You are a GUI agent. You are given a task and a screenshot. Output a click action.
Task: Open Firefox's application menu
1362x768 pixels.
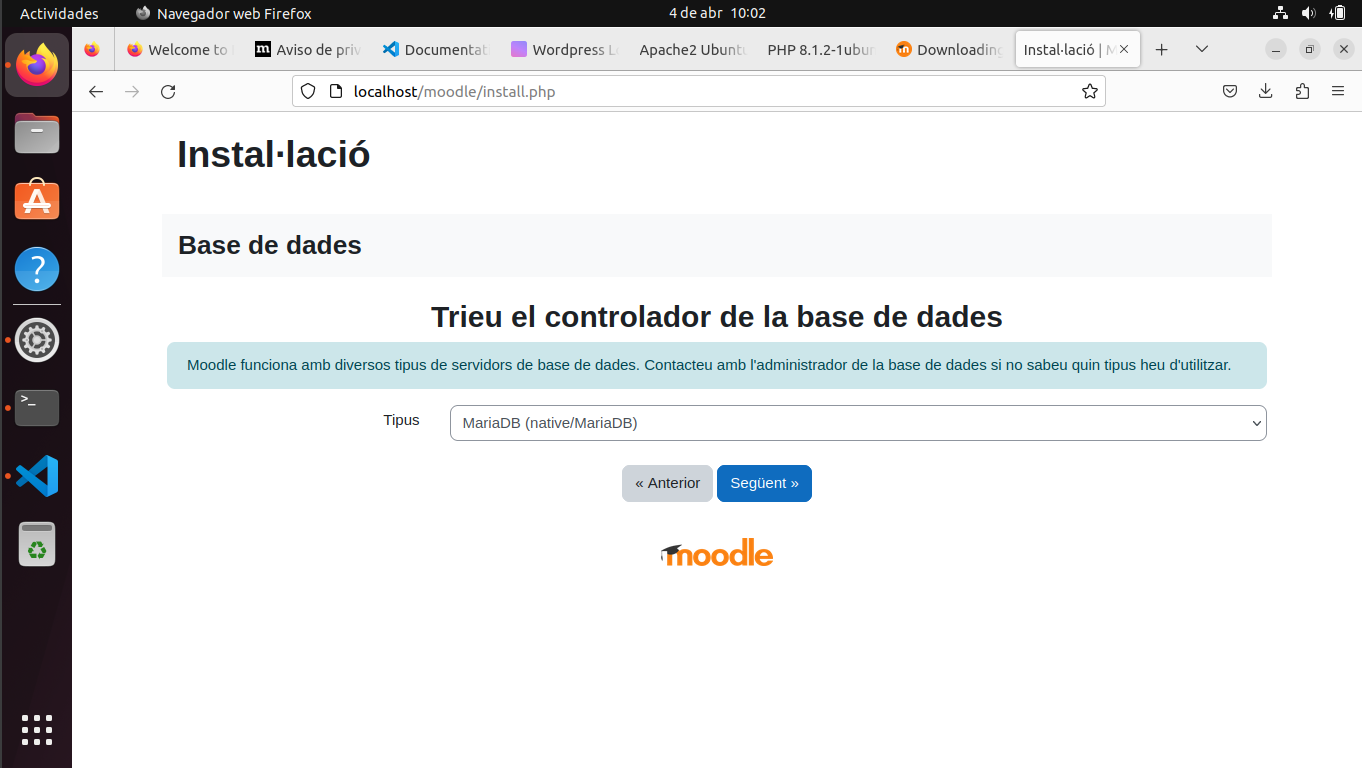point(1338,91)
